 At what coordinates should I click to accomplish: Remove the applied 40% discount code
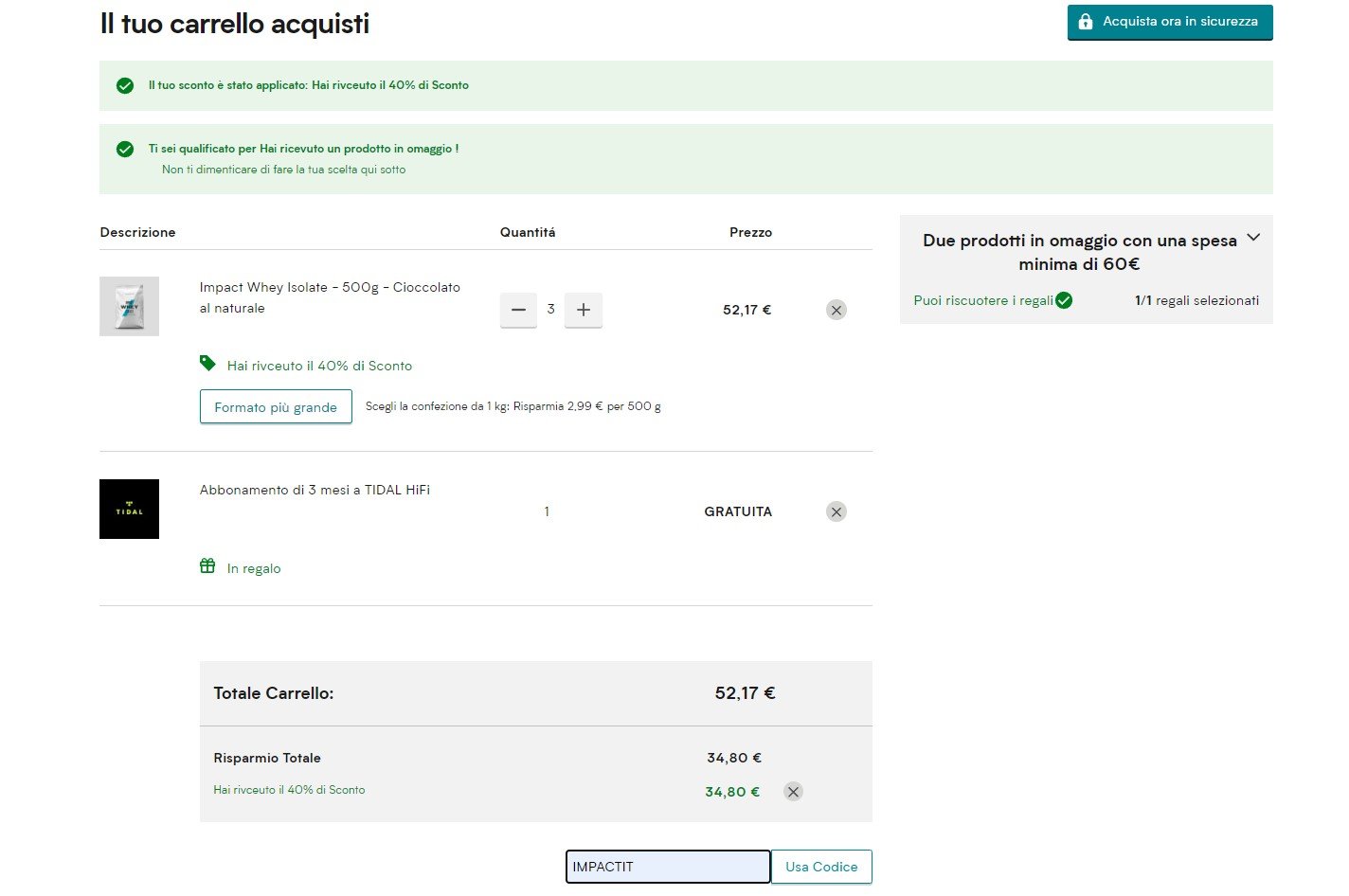tap(793, 792)
